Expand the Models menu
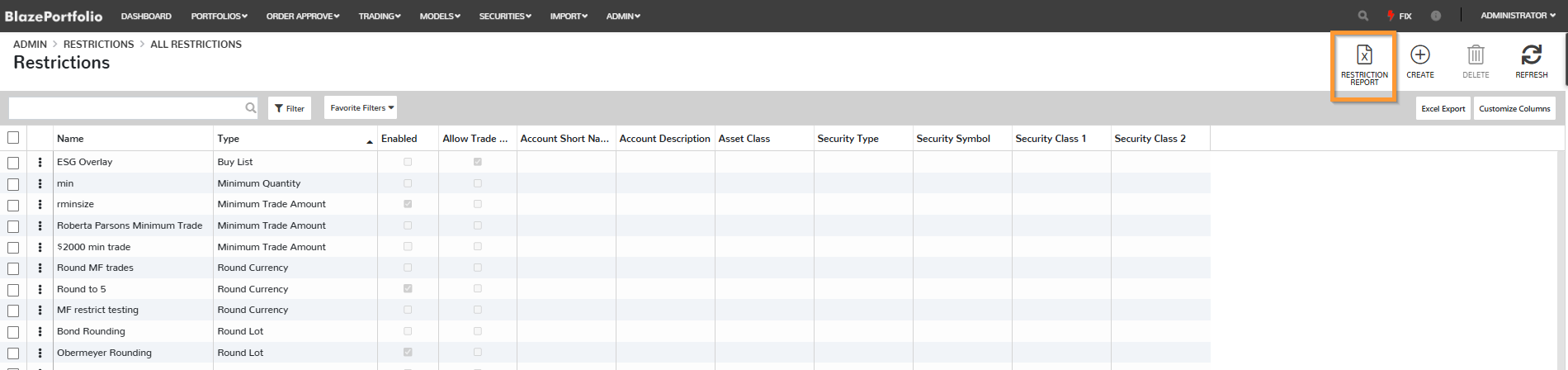This screenshot has height=370, width=1568. click(440, 16)
